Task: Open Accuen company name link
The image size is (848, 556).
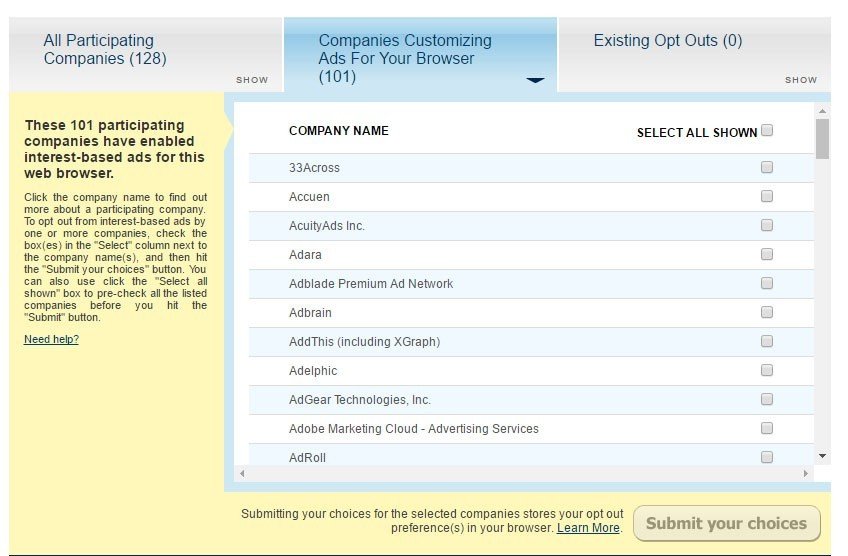Action: click(309, 197)
